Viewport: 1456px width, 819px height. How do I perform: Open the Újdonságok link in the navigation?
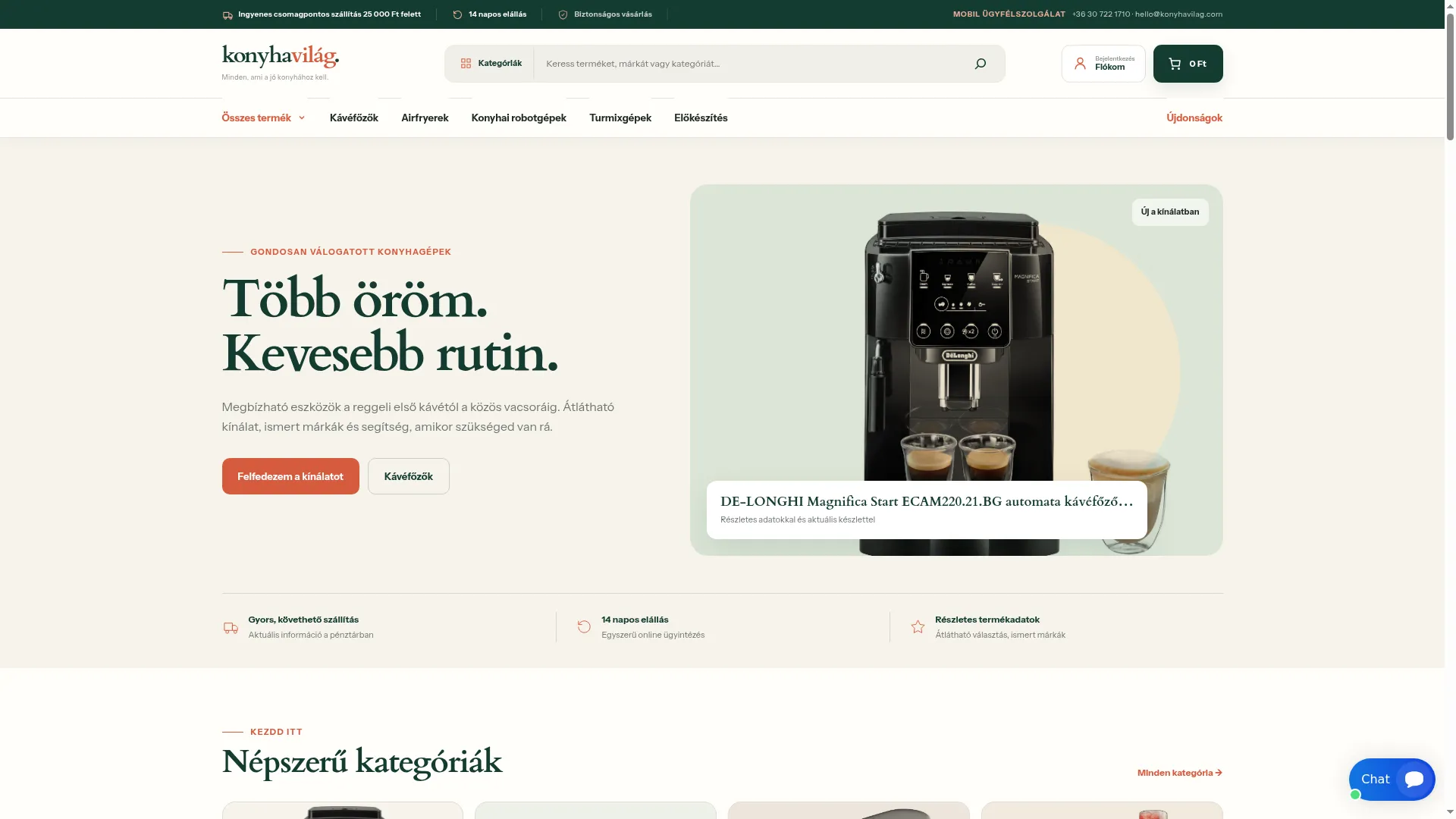[1194, 118]
